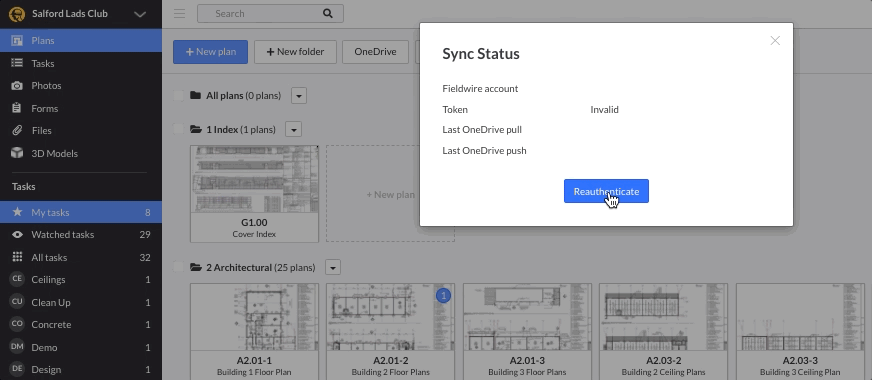The height and width of the screenshot is (380, 872).
Task: Click the Last OneDrive push label
Action: click(484, 150)
